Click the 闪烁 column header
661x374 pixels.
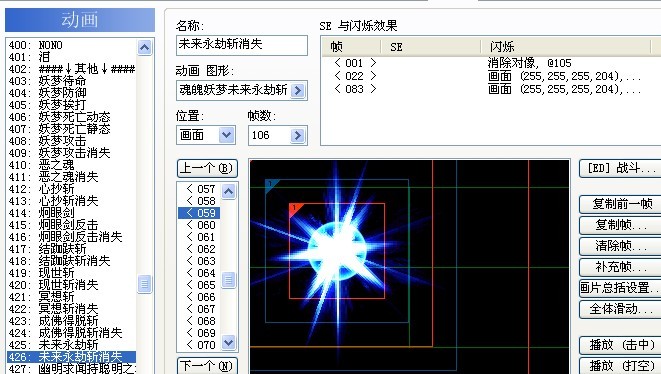coord(566,46)
